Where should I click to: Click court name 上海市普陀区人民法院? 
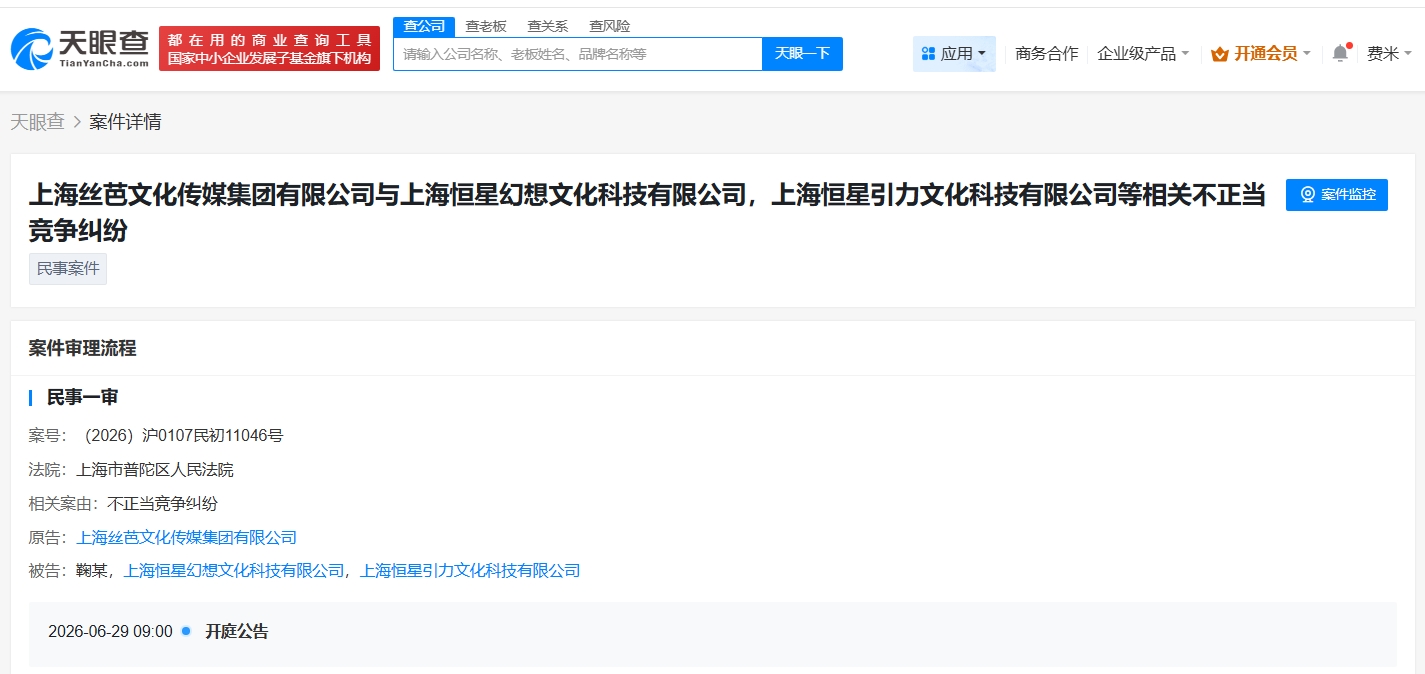[155, 469]
